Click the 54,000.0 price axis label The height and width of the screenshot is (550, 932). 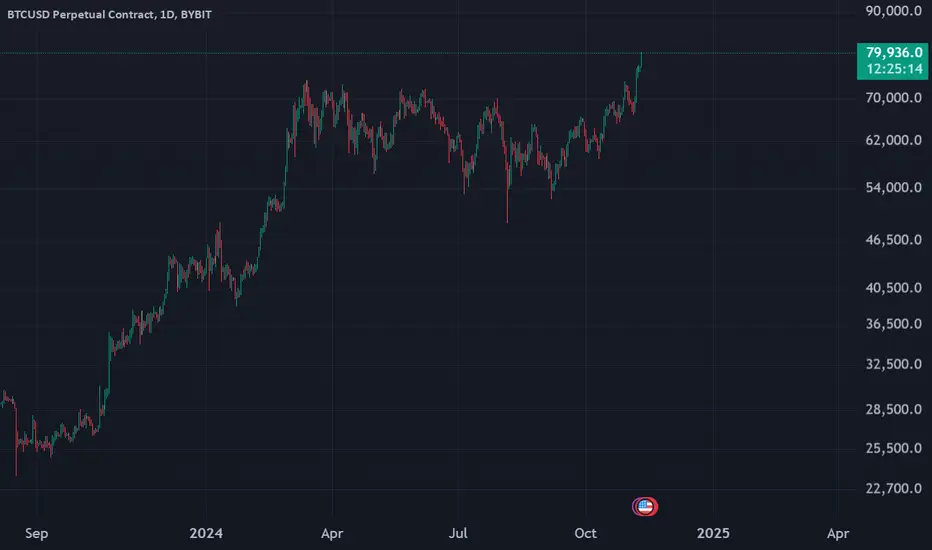894,188
